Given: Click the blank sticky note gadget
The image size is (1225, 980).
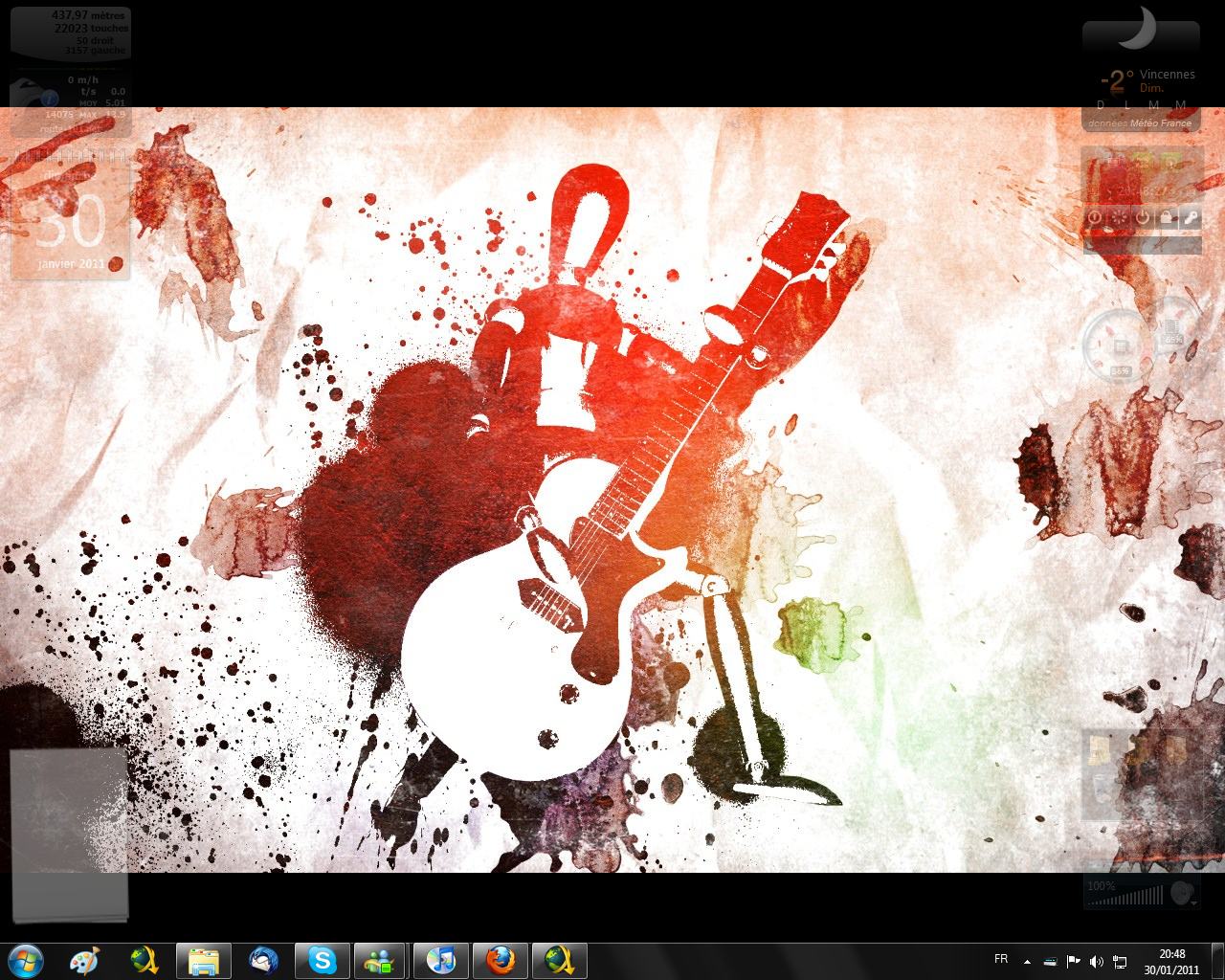Looking at the screenshot, I should (68, 835).
